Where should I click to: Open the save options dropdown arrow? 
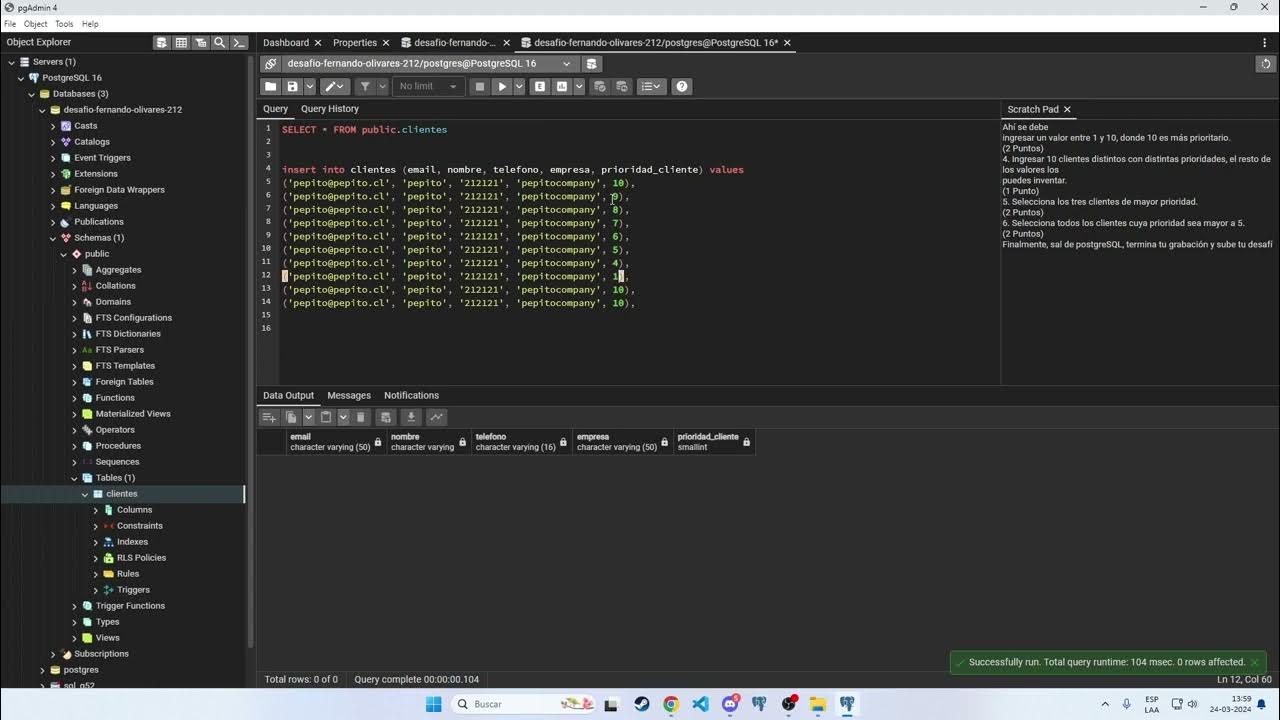(x=309, y=87)
